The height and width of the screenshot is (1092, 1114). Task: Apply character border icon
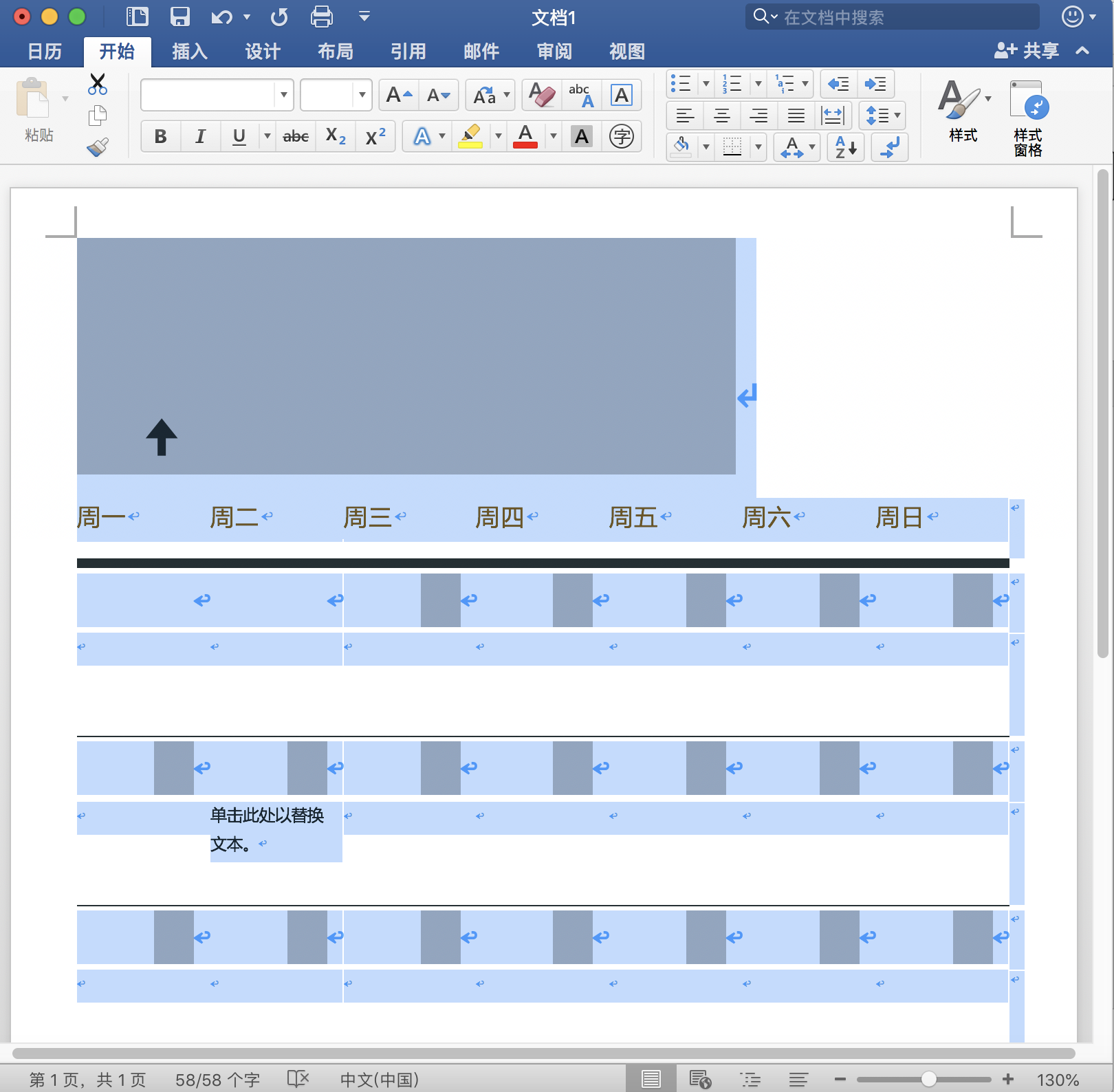[622, 95]
